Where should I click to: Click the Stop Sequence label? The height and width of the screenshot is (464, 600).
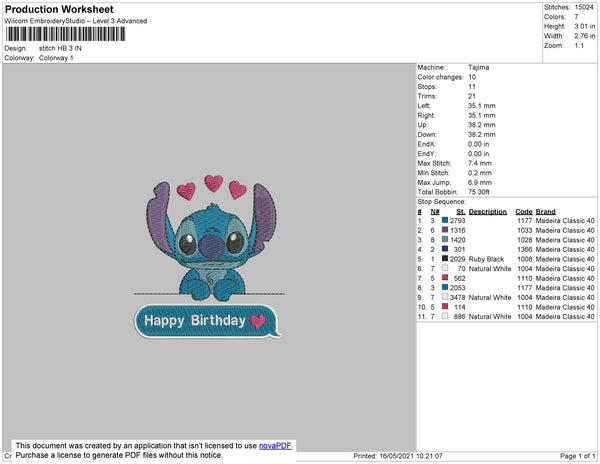[x=447, y=202]
